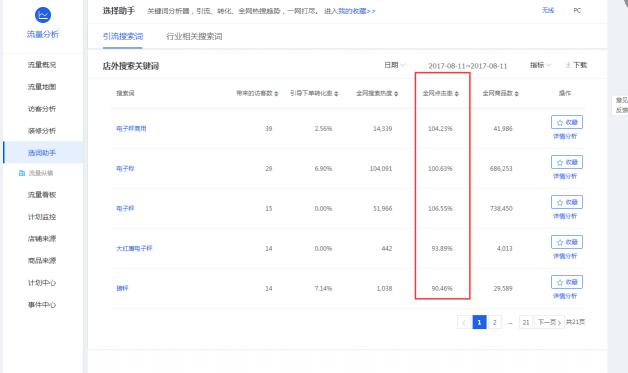Sort by 全网点击率 column arrows
Viewport: 628px width, 373px height.
[457, 94]
